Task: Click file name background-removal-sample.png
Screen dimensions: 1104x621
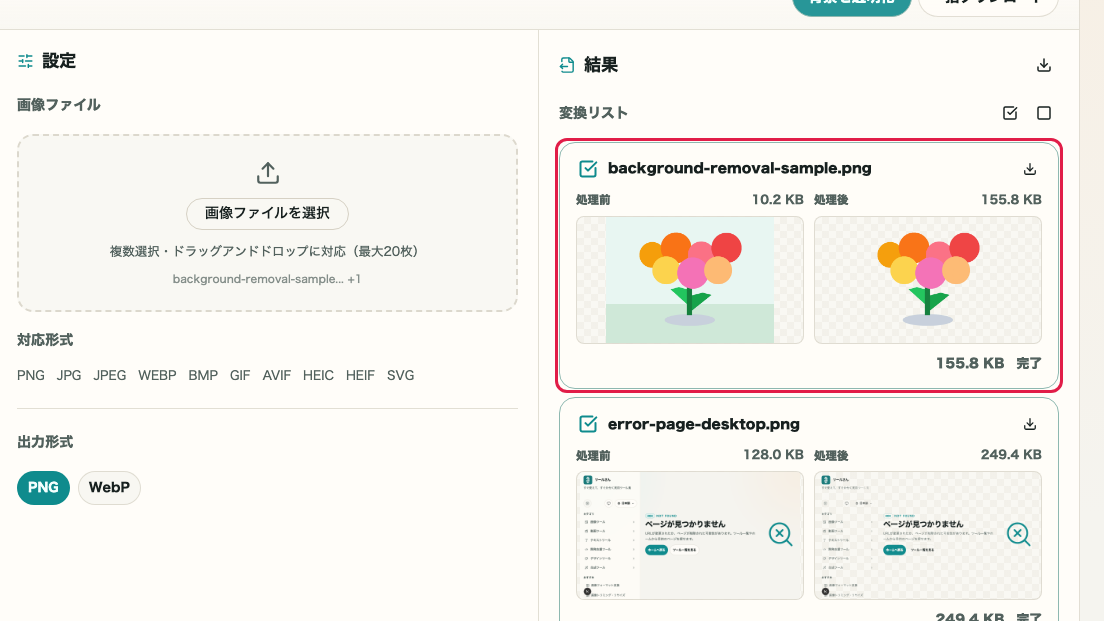Action: click(x=739, y=168)
